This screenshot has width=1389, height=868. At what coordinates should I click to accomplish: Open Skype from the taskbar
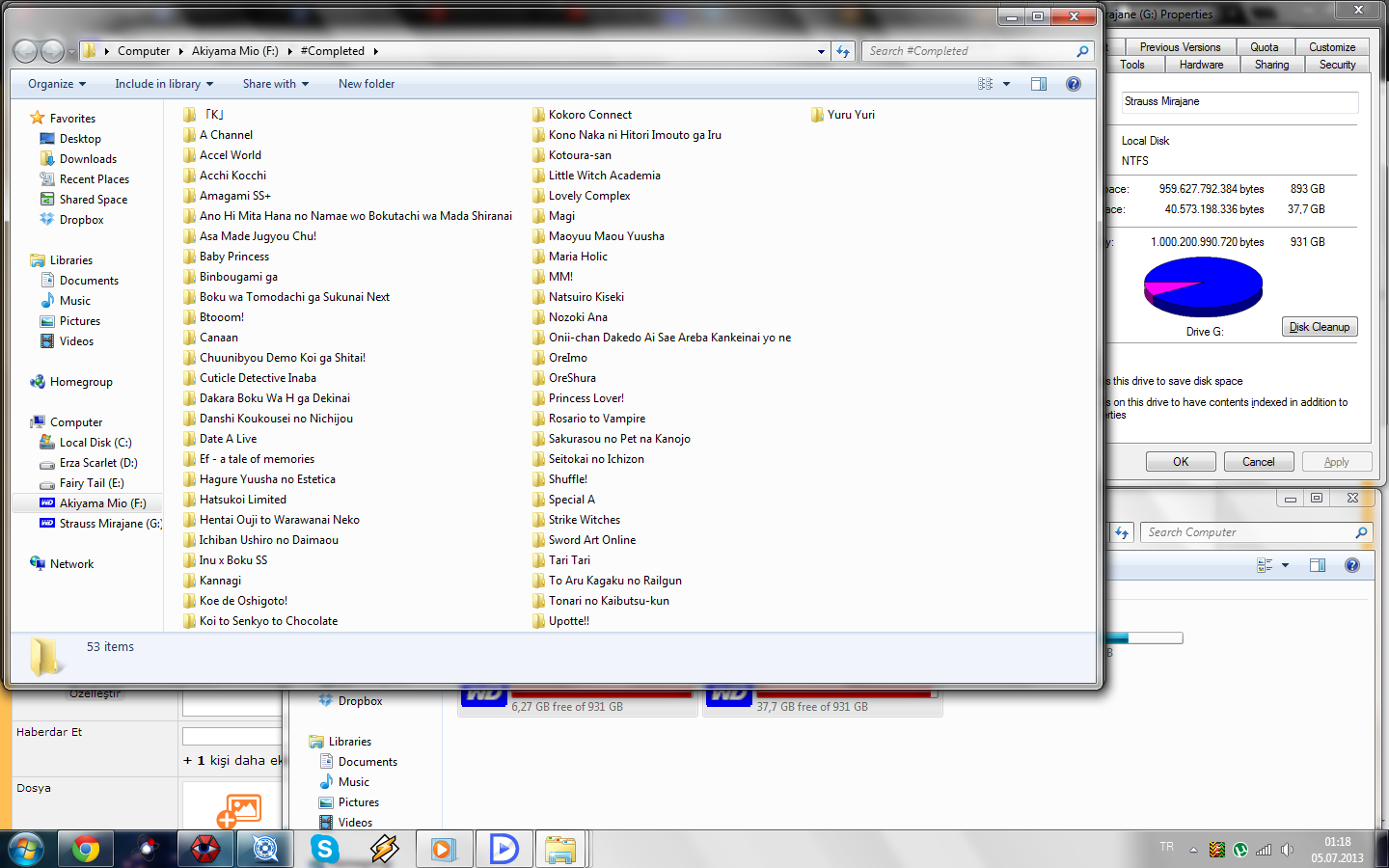point(325,849)
